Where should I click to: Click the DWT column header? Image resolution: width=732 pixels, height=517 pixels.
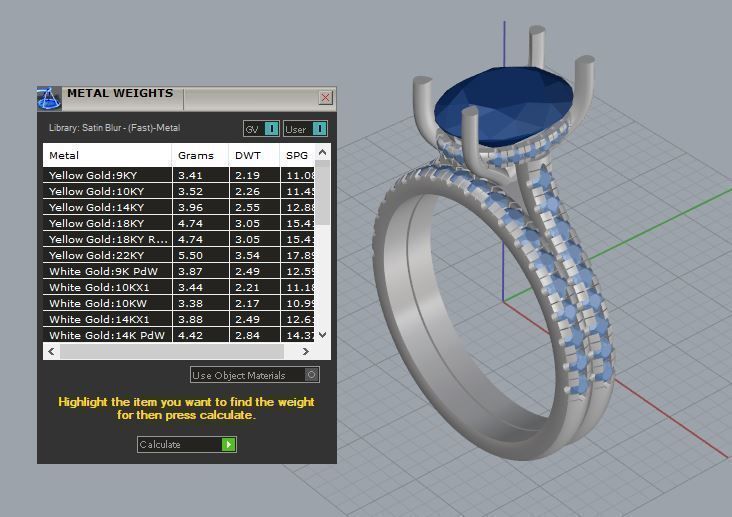click(254, 156)
